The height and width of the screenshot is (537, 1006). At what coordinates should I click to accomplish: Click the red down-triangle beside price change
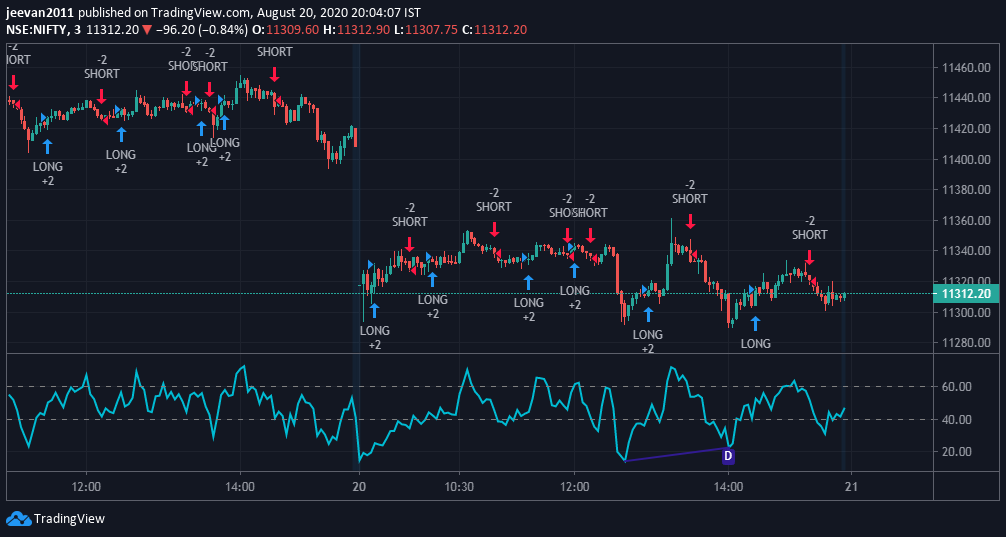(x=147, y=30)
